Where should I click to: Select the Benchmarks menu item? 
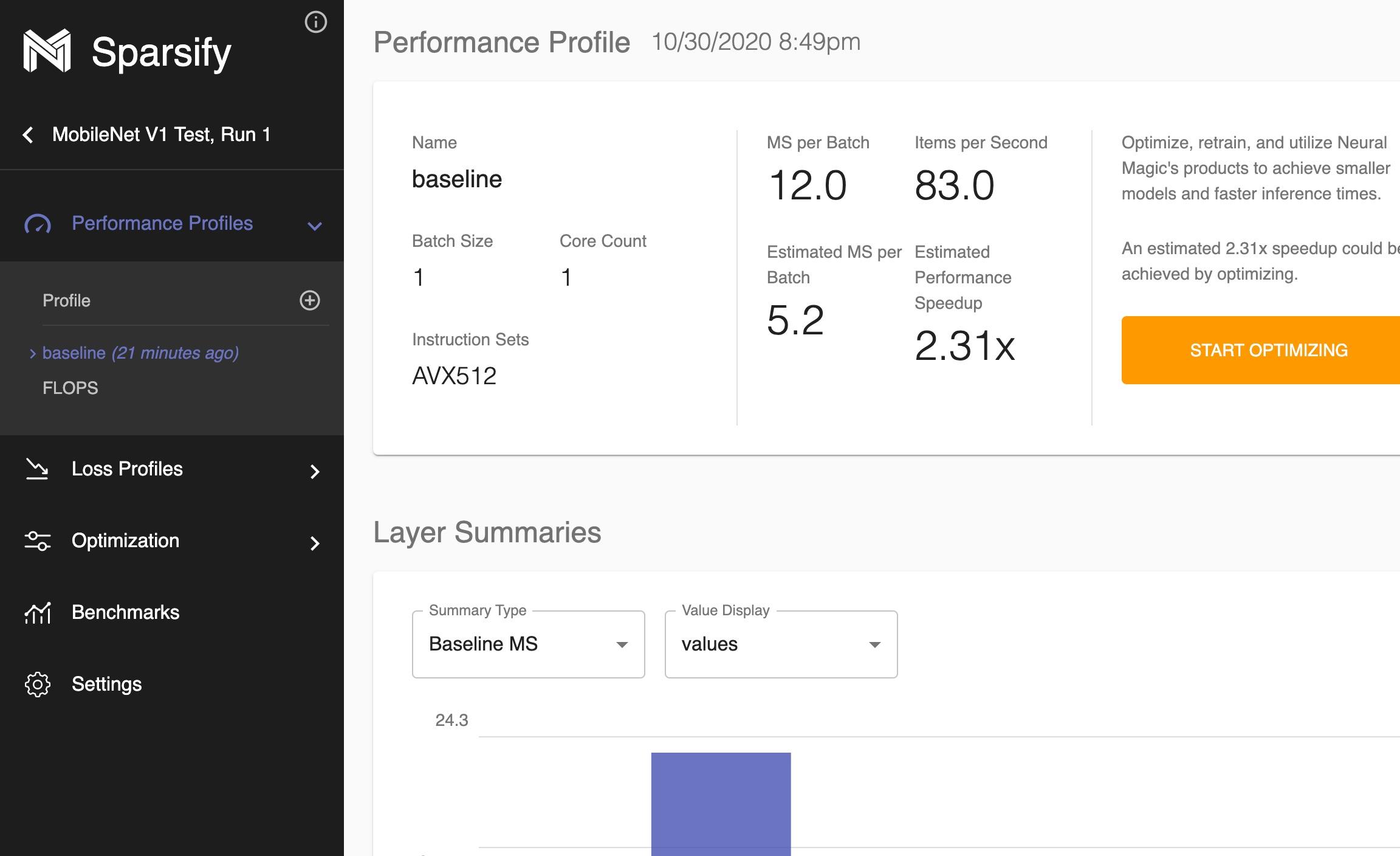pos(126,612)
